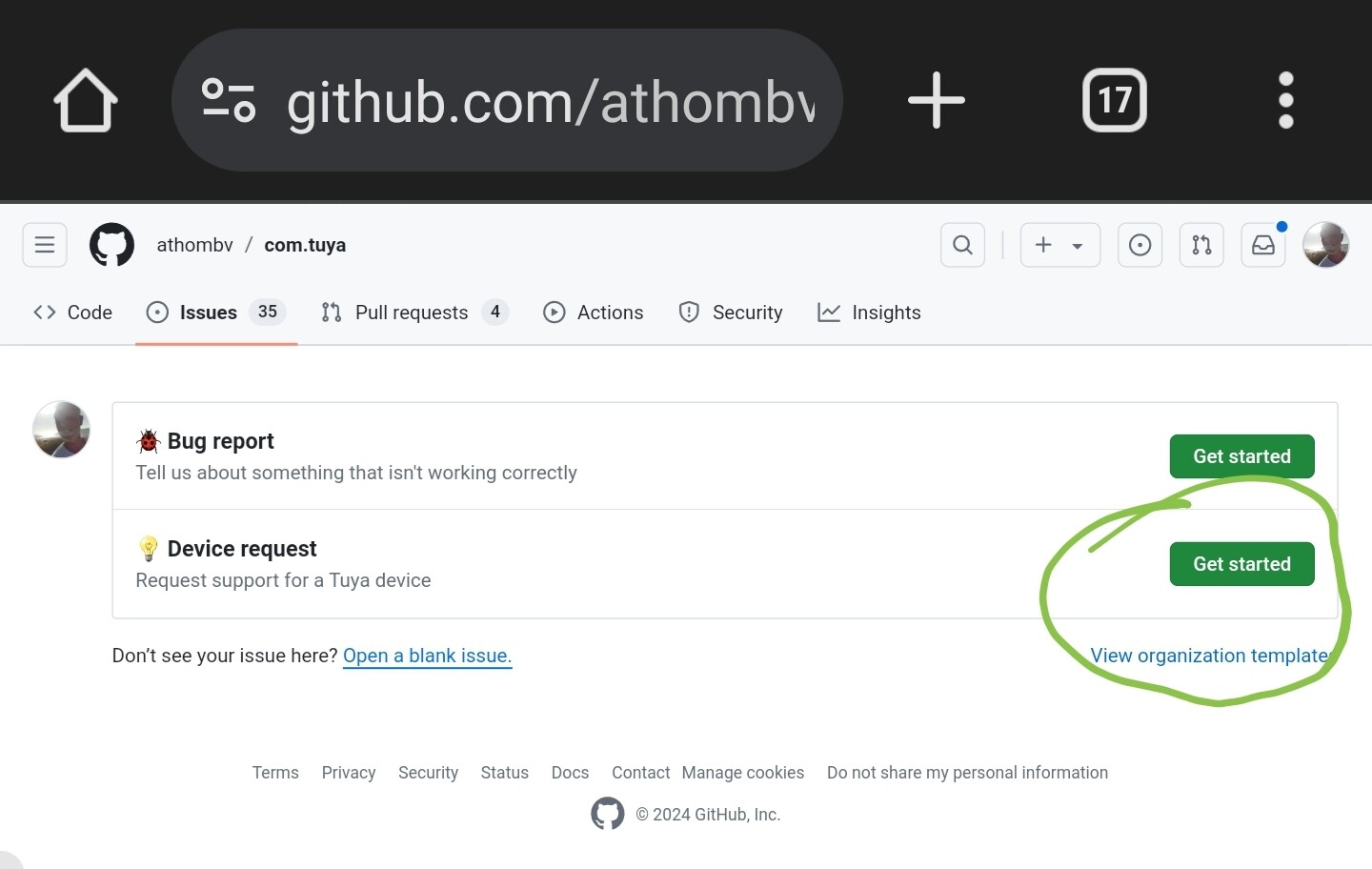Click Do not share my personal information
Viewport: 1372px width, 869px height.
coord(967,773)
